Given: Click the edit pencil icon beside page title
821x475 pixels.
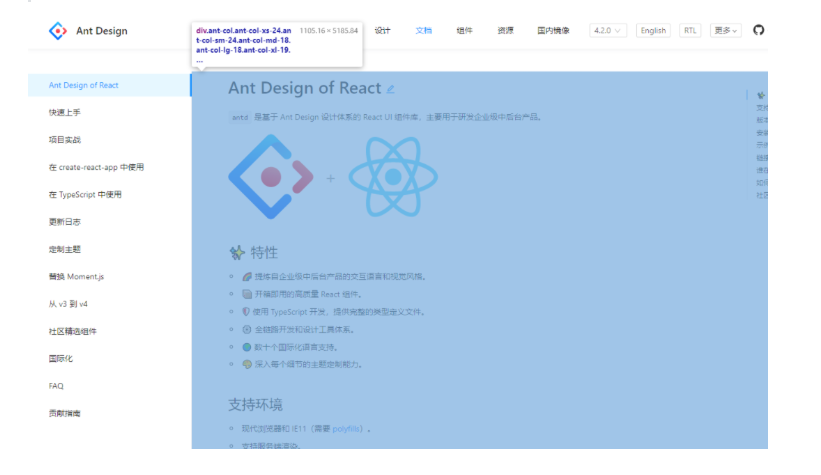Looking at the screenshot, I should point(390,89).
